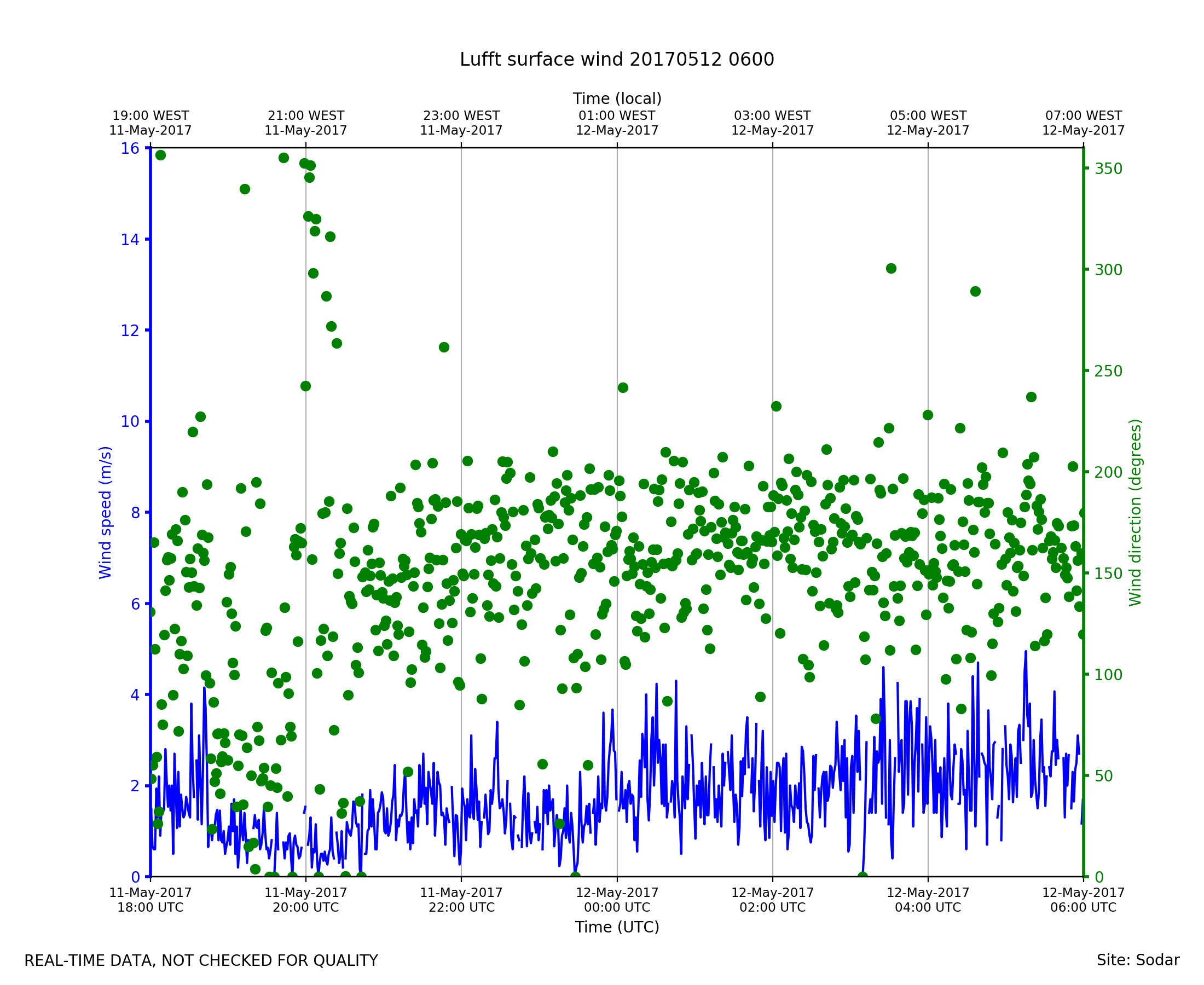Click the blue '16' wind speed tick label

pyautogui.click(x=129, y=149)
